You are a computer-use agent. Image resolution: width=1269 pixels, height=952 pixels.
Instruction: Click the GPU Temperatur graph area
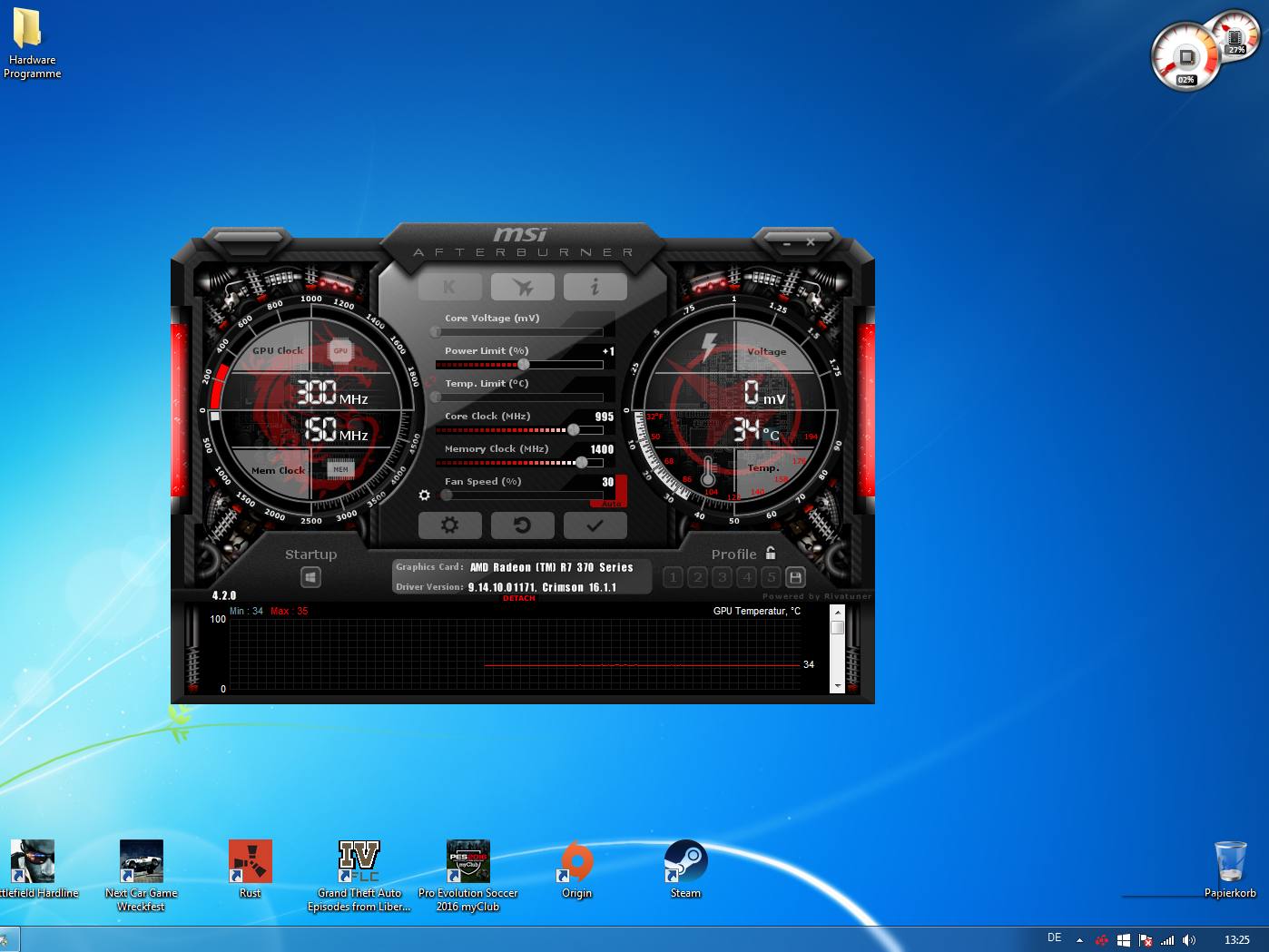click(x=515, y=654)
